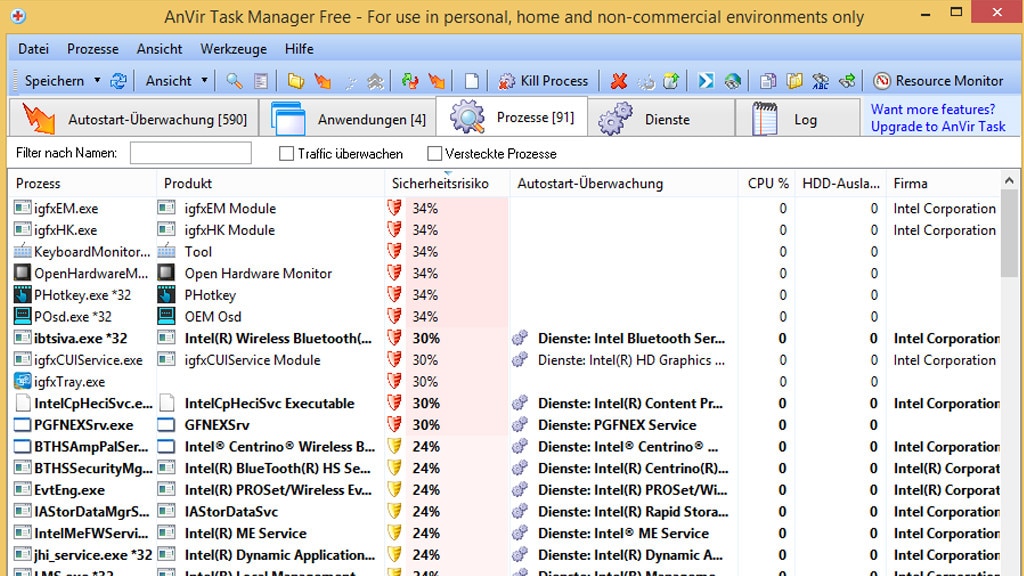
Task: Sort by the Sicherheitsrisiko column header
Action: click(x=447, y=184)
